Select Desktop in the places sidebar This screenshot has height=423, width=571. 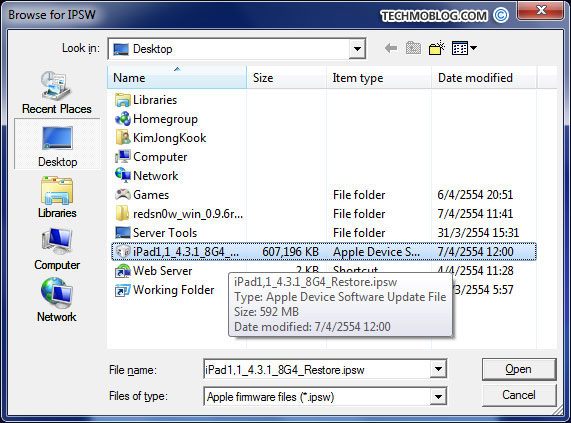[x=57, y=145]
